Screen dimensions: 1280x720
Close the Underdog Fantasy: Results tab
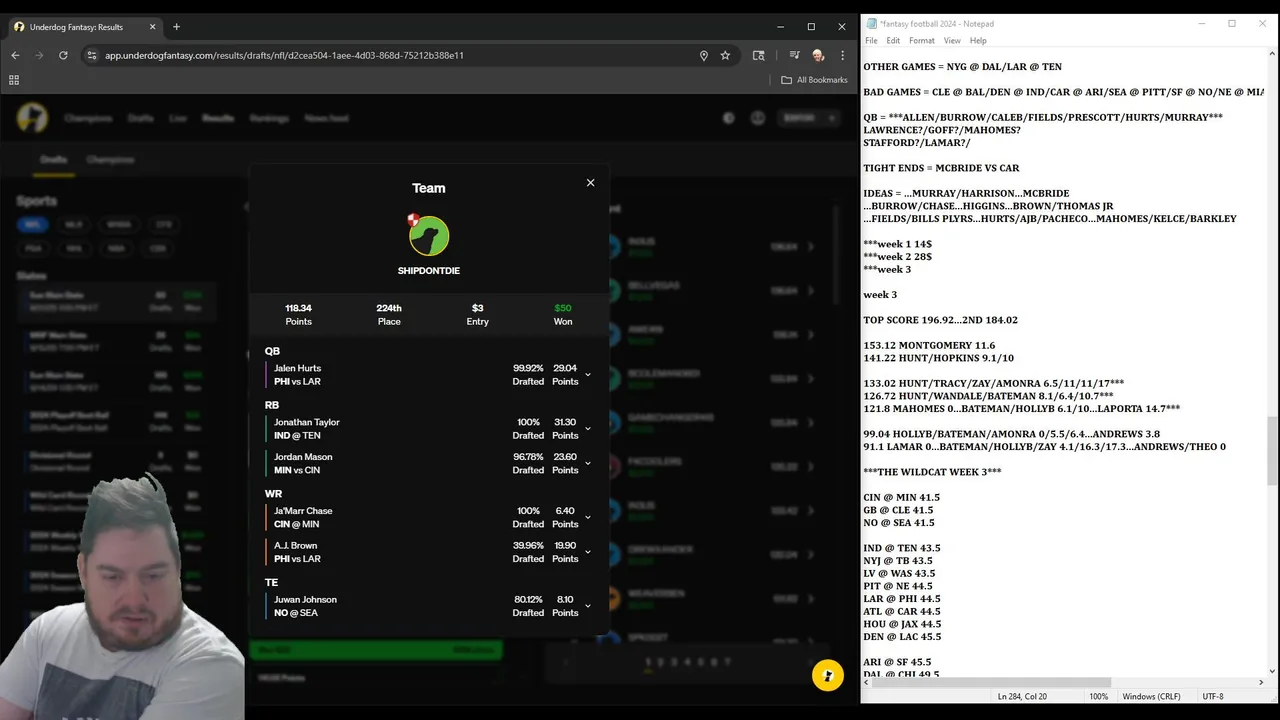point(152,27)
